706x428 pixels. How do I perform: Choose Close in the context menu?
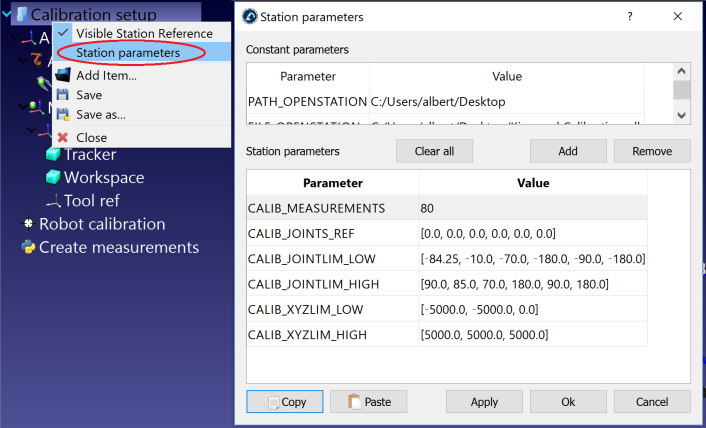91,138
